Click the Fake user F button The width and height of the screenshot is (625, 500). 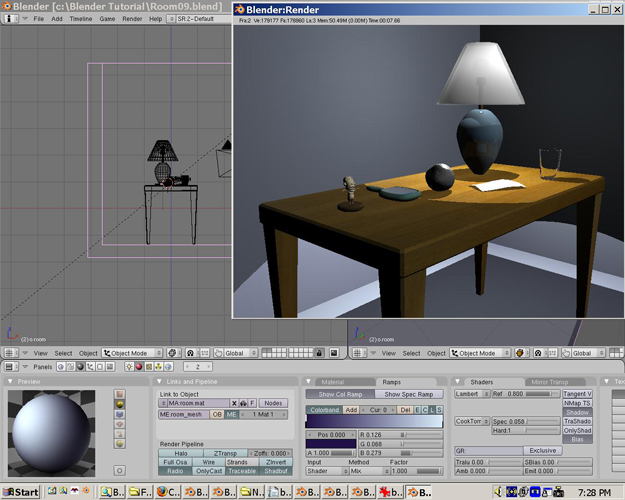coord(253,403)
